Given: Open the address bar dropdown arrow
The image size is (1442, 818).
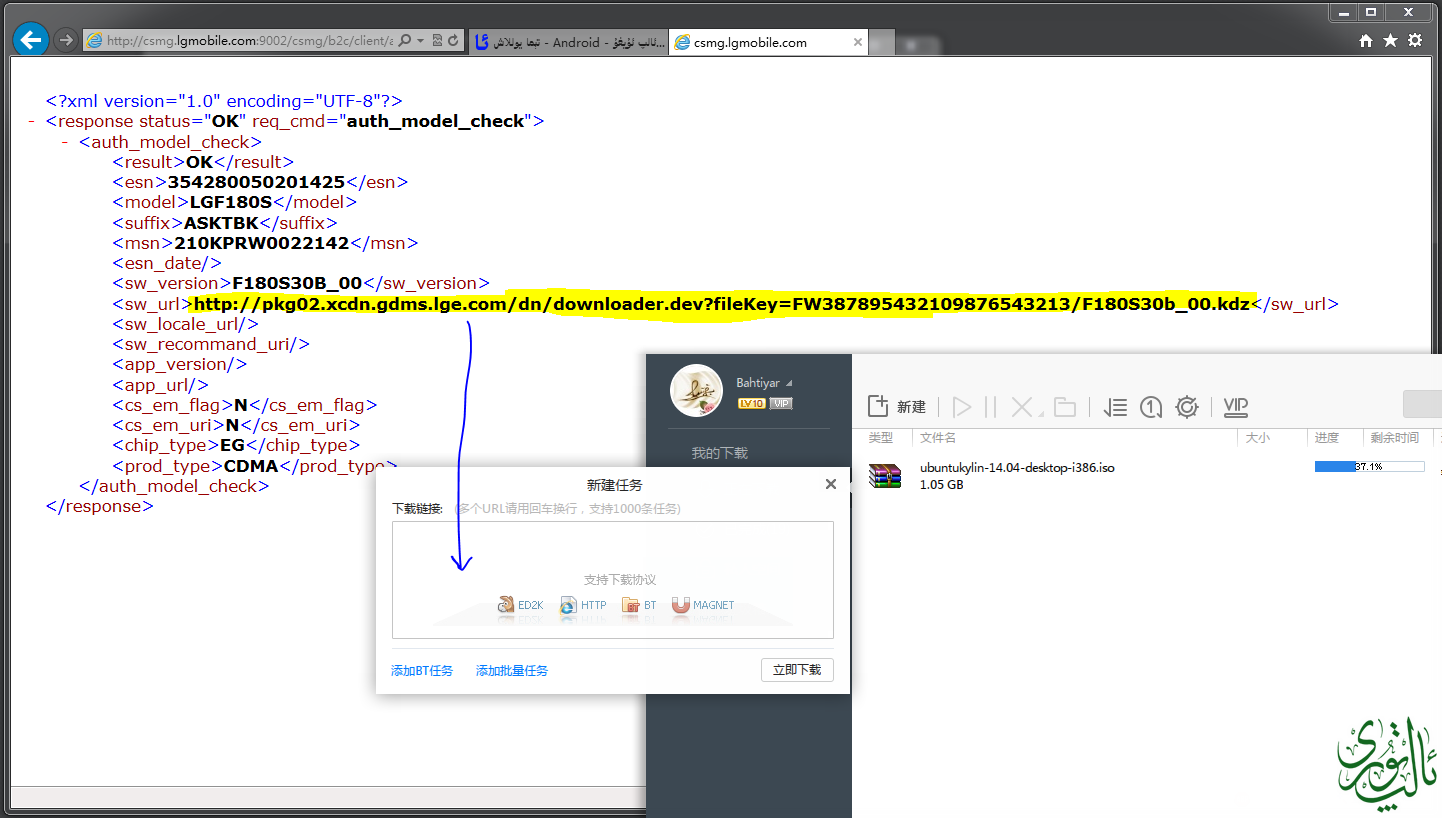Looking at the screenshot, I should [420, 41].
